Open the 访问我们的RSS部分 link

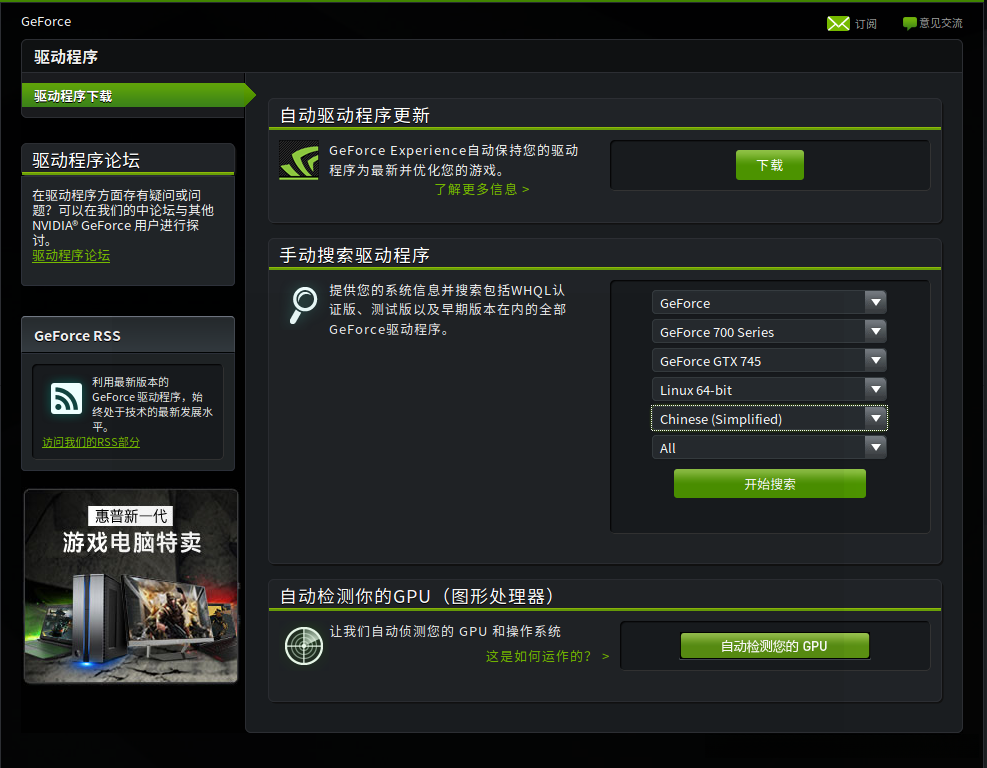(x=91, y=442)
